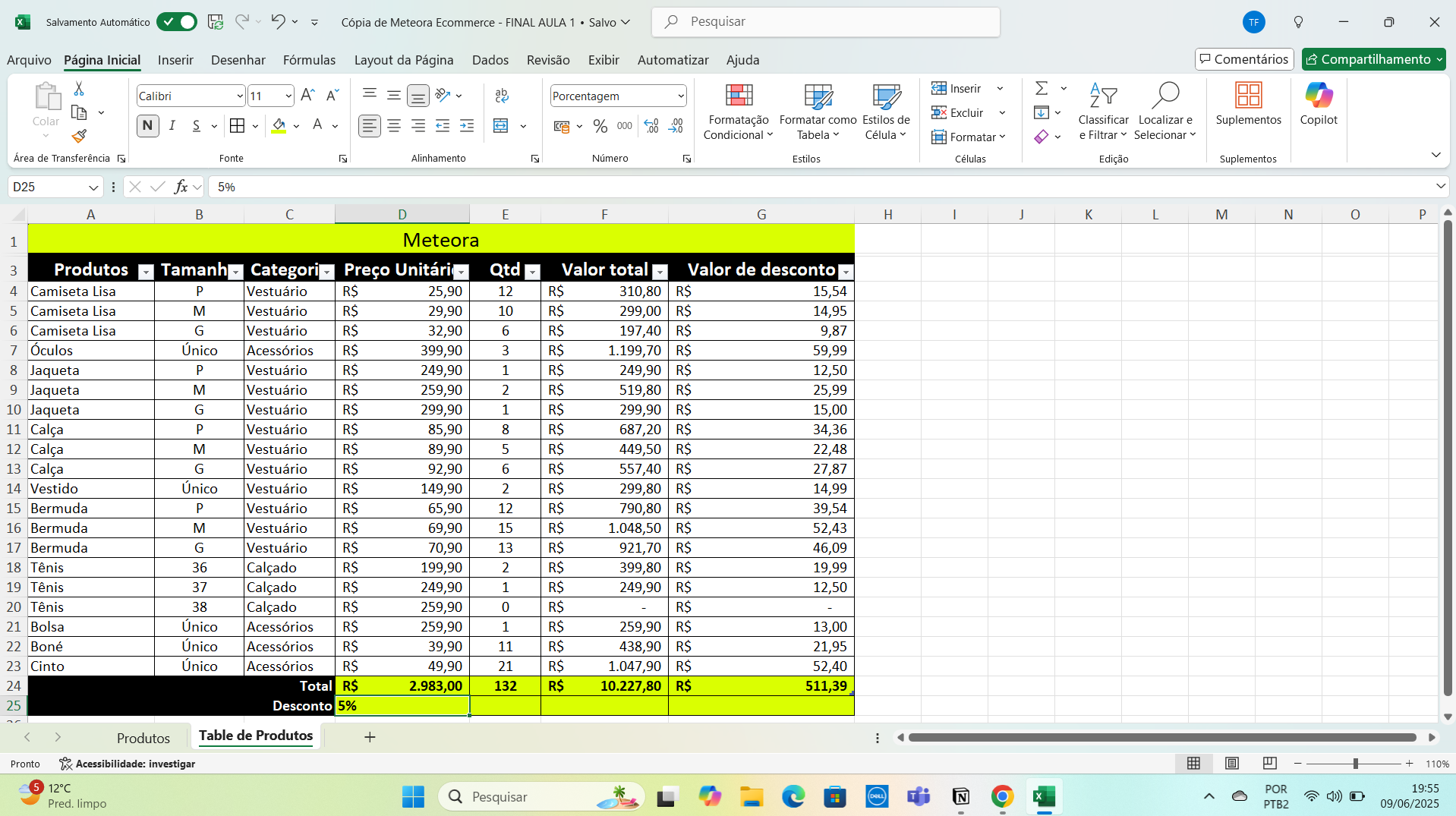
Task: Switch to the Produtos sheet tab
Action: 143,738
